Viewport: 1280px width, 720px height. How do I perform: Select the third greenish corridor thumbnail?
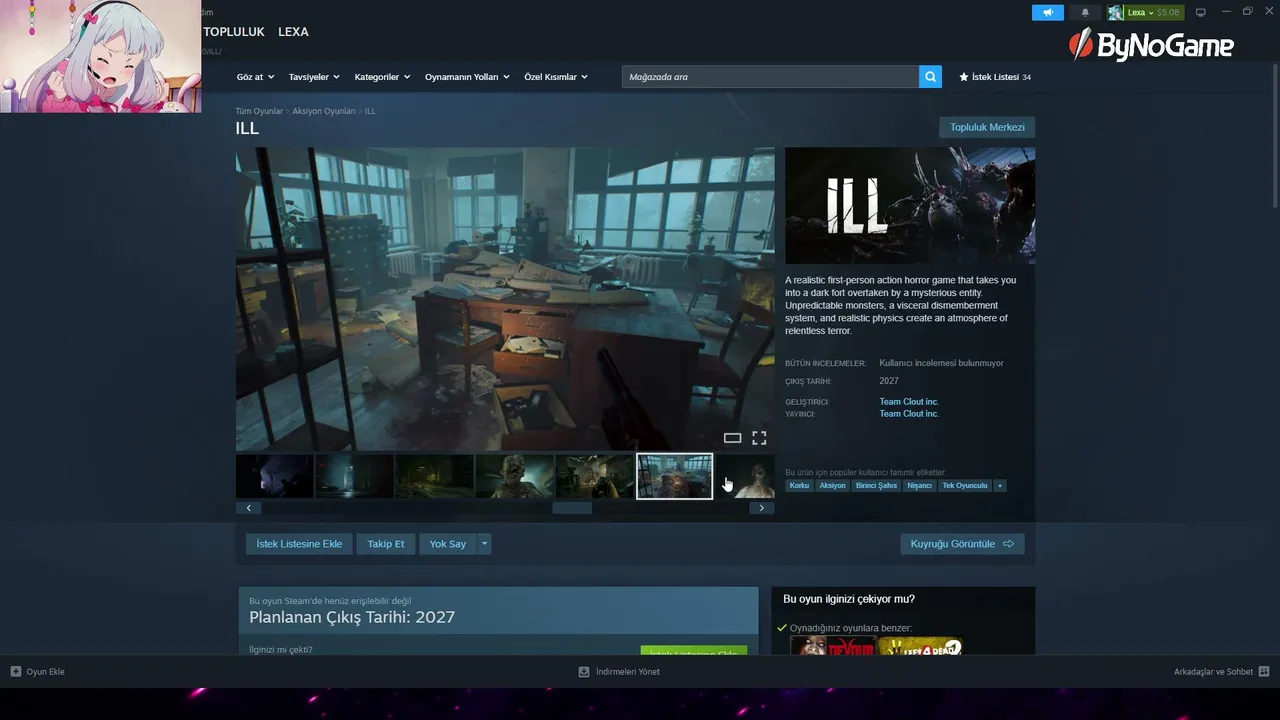(x=435, y=476)
